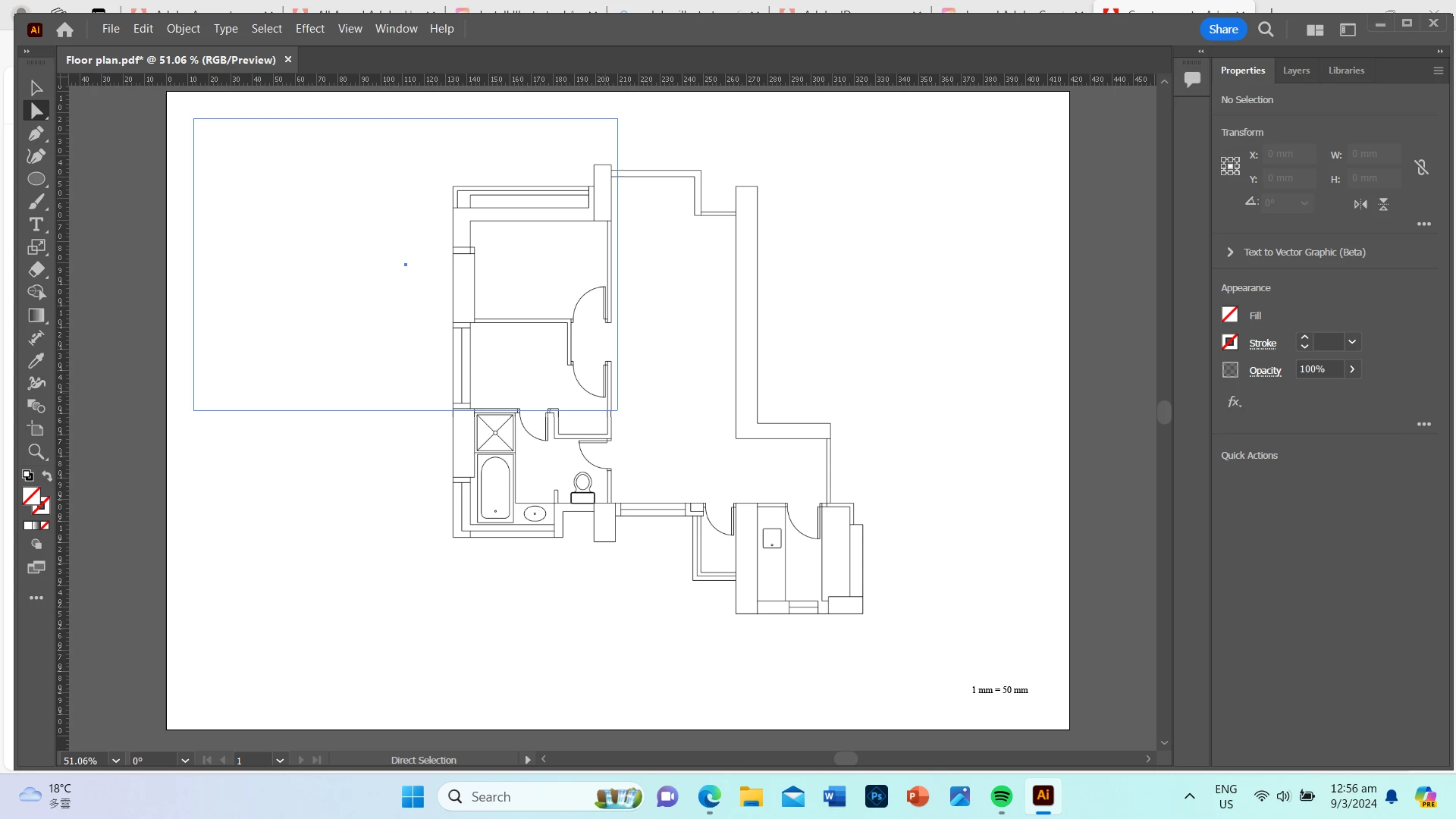Toggle constrain width and height proportions
Image resolution: width=1456 pixels, height=819 pixels.
point(1421,167)
